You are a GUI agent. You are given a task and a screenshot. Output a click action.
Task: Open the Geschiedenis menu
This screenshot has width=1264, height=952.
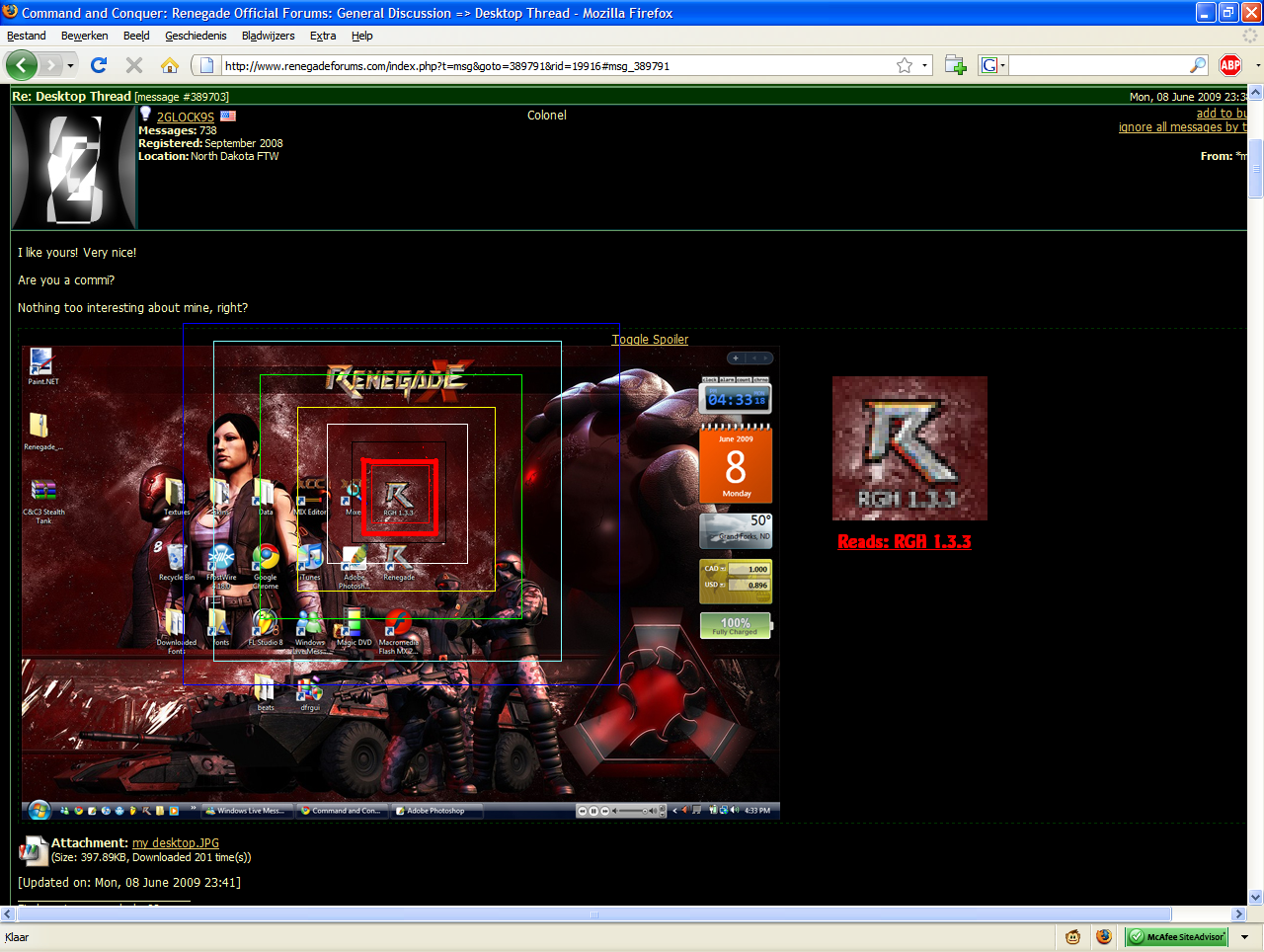click(x=196, y=36)
